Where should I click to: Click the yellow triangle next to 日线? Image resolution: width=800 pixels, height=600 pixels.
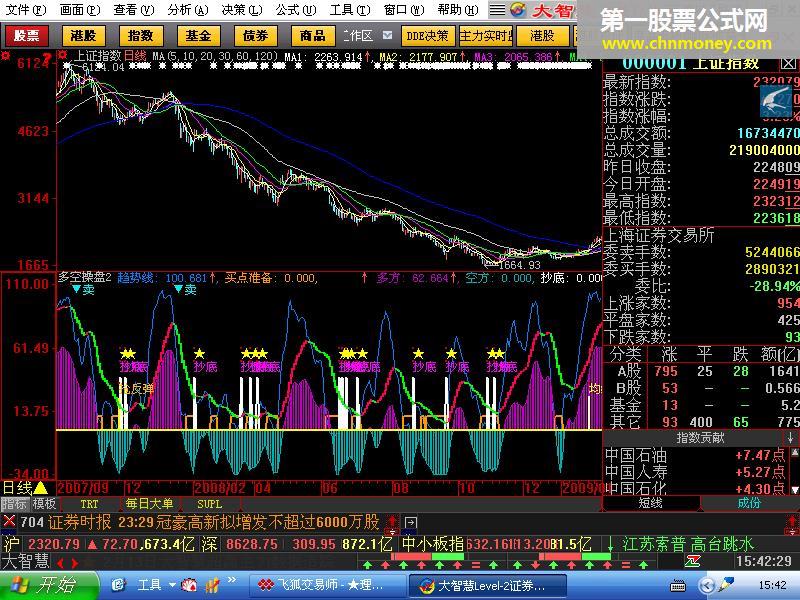tap(40, 489)
